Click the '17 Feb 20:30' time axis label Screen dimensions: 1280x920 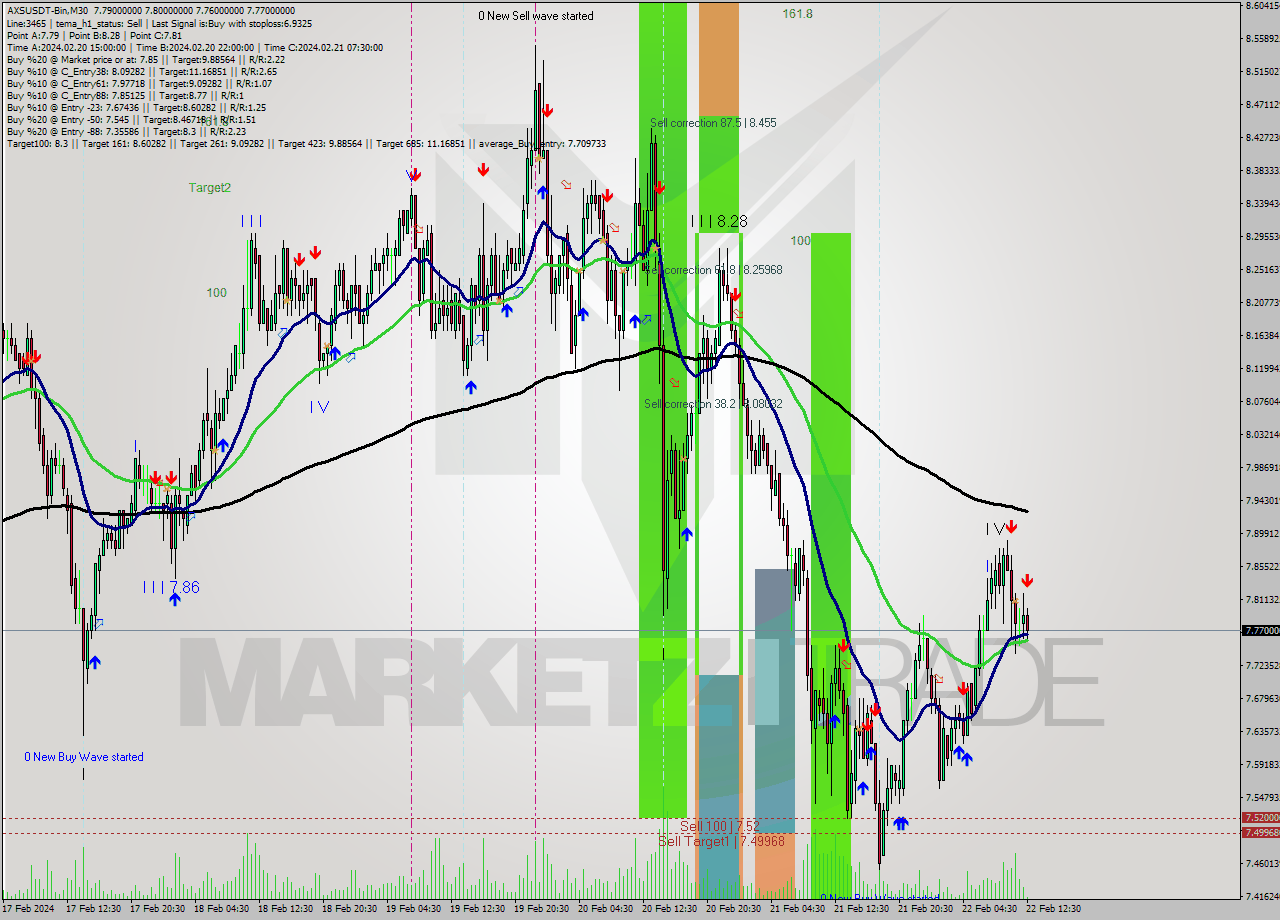click(x=159, y=908)
